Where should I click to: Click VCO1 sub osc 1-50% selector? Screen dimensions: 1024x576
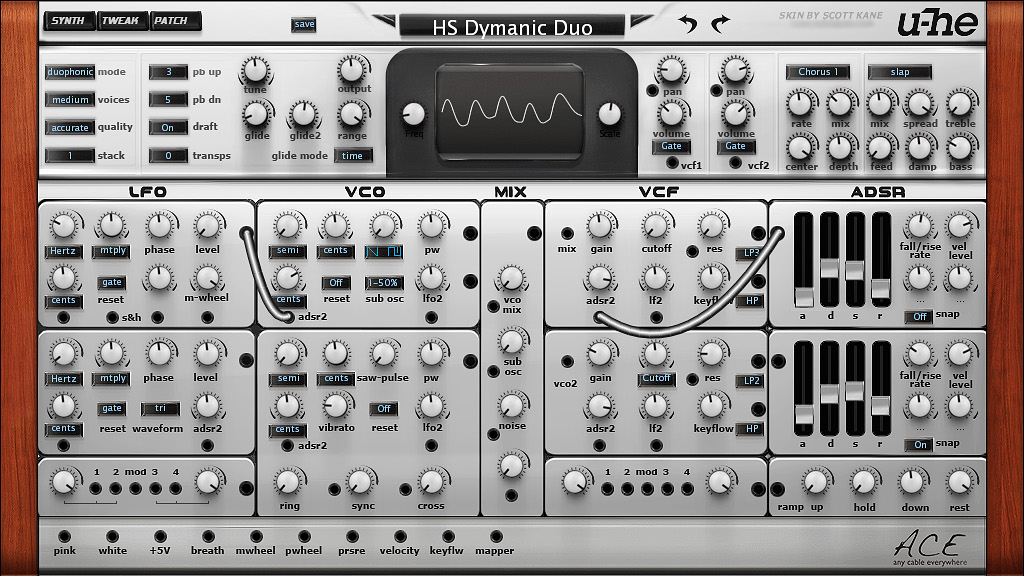pyautogui.click(x=383, y=283)
